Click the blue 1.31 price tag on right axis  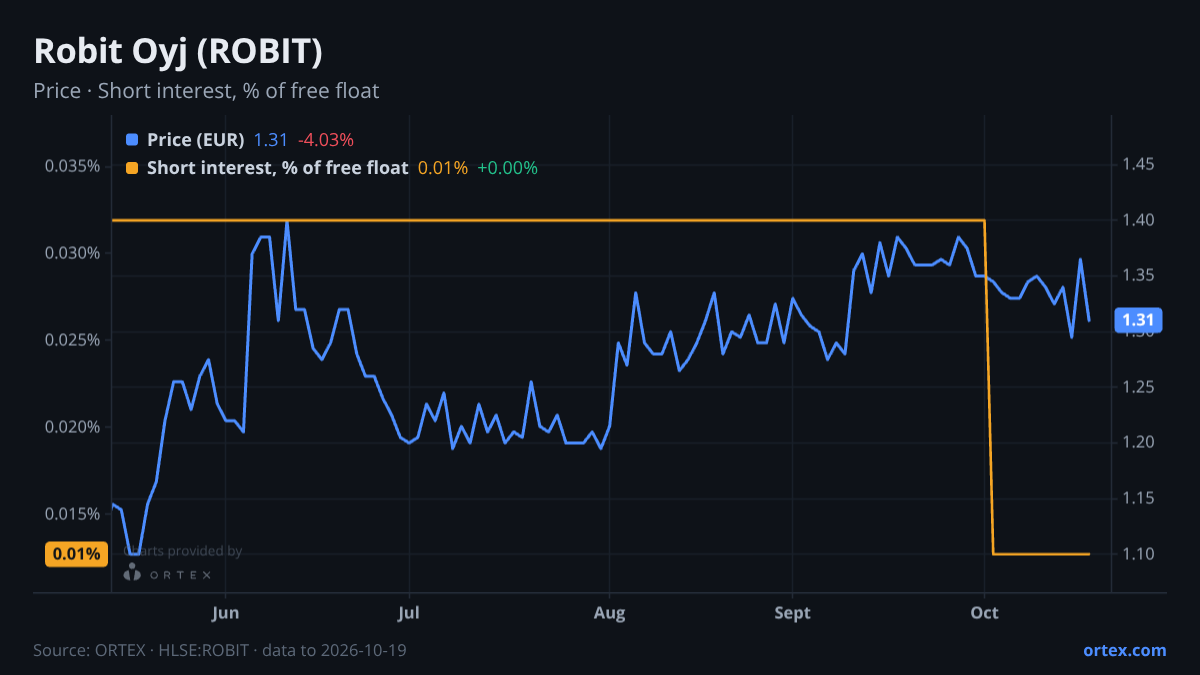1138,320
